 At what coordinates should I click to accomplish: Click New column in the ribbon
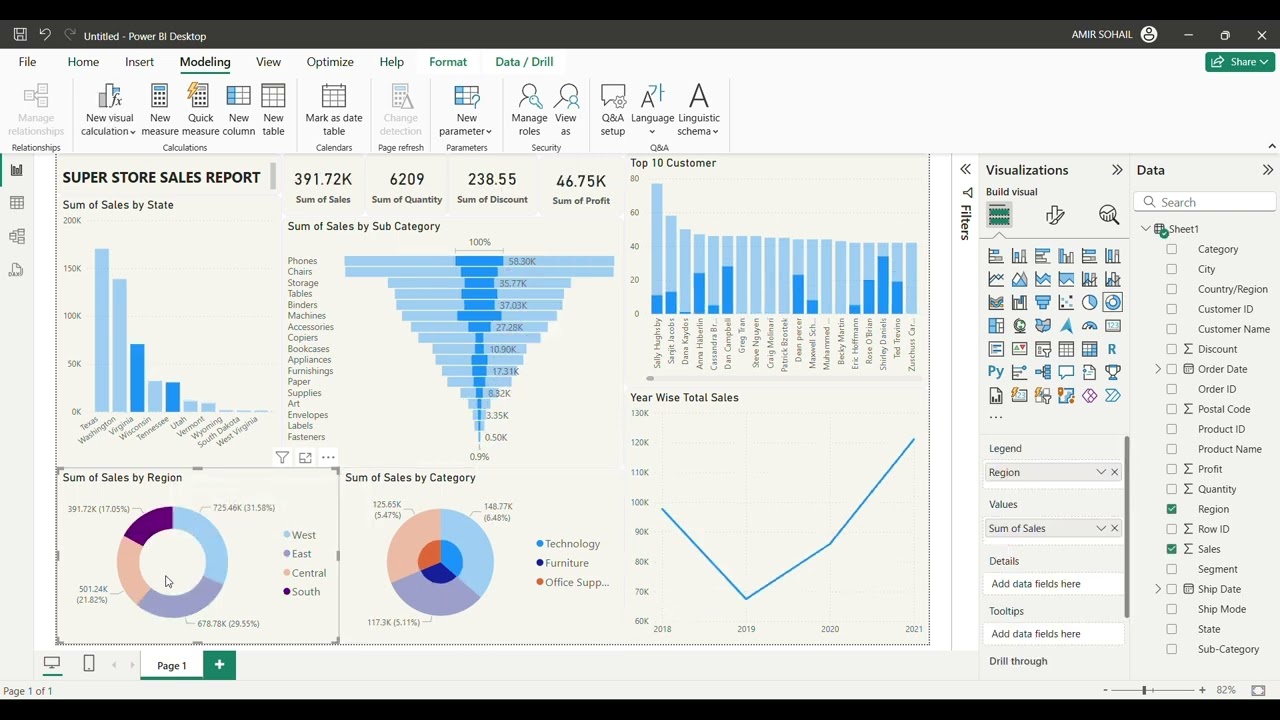238,110
